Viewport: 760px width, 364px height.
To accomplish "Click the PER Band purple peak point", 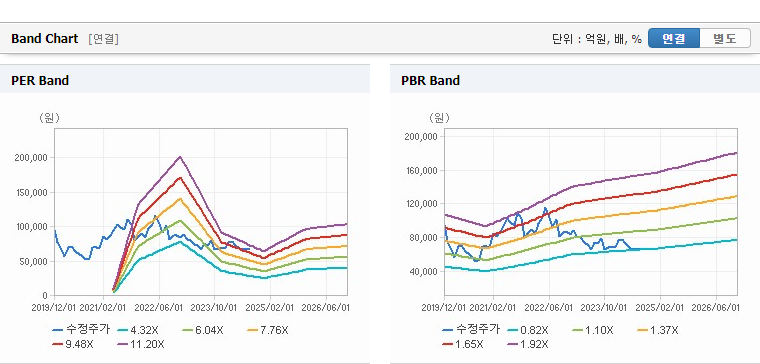I will pyautogui.click(x=180, y=157).
